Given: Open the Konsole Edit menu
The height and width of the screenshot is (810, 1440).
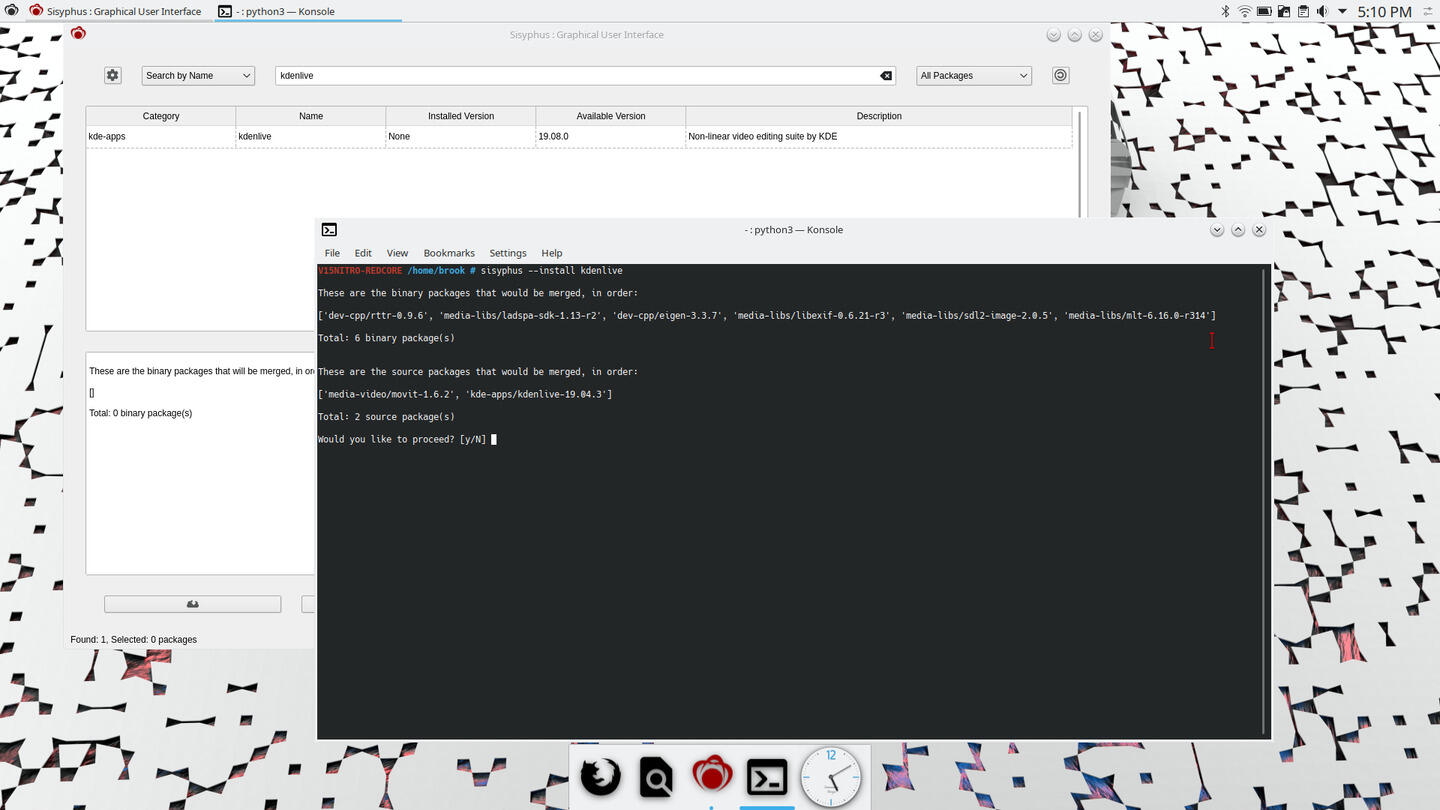Looking at the screenshot, I should [x=363, y=253].
